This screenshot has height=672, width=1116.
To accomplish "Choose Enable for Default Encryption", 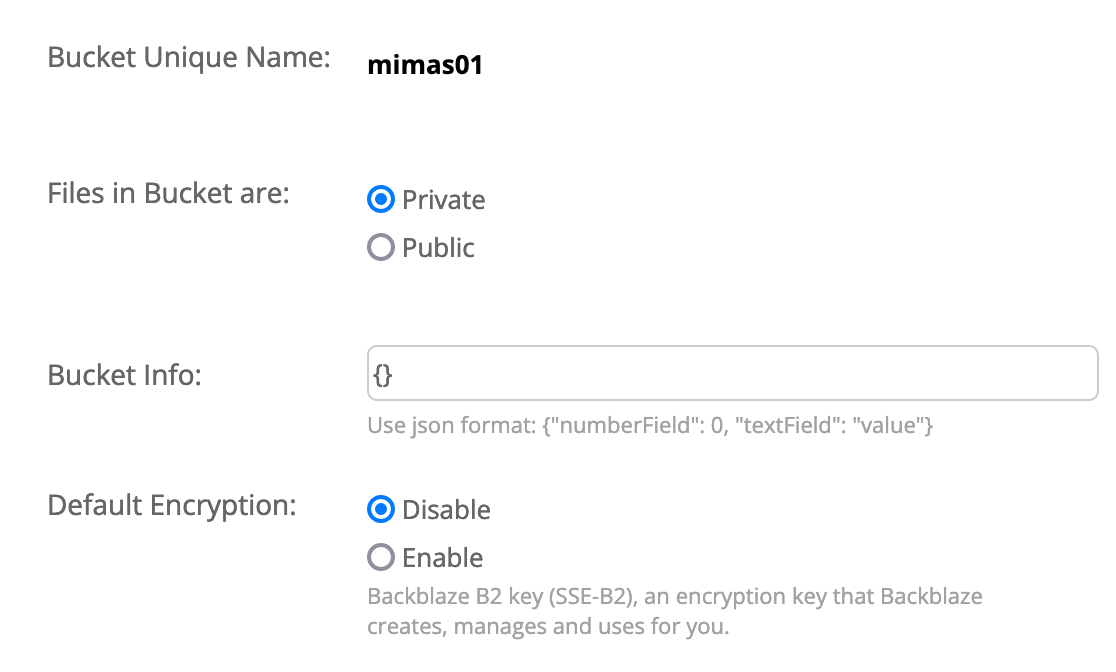I will point(381,557).
